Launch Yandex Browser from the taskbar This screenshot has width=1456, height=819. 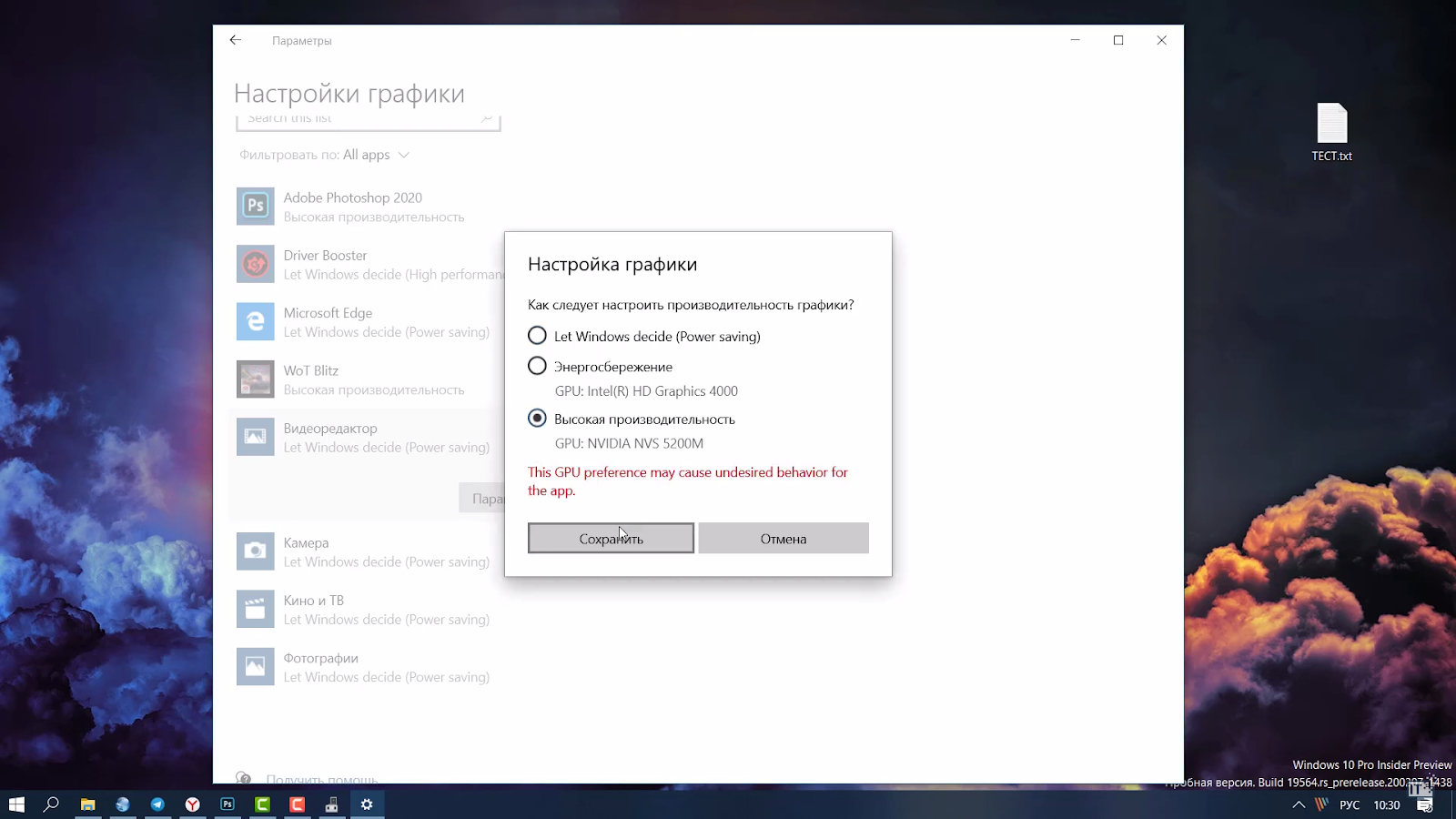[193, 804]
